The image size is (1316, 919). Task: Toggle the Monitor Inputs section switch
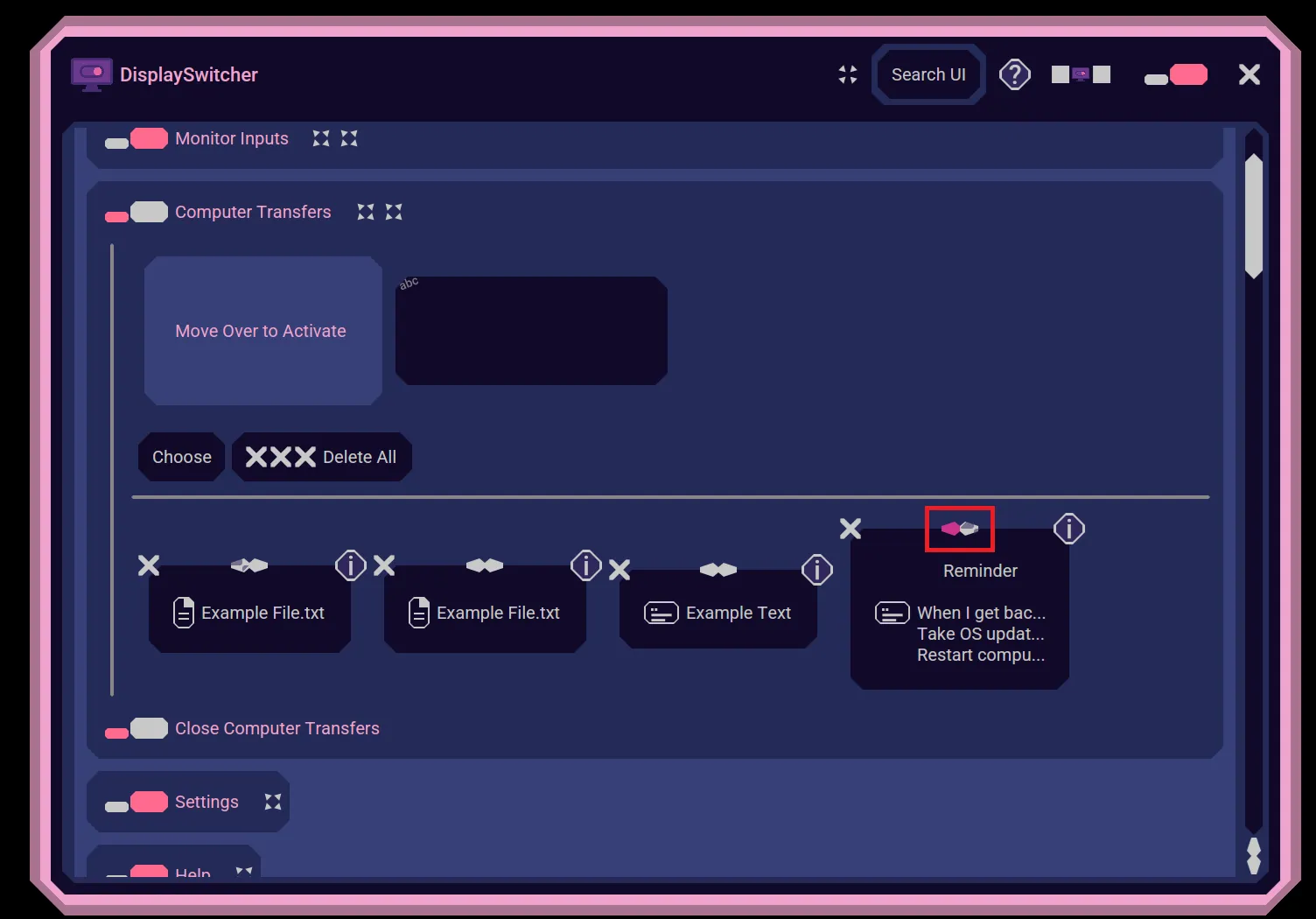tap(136, 139)
